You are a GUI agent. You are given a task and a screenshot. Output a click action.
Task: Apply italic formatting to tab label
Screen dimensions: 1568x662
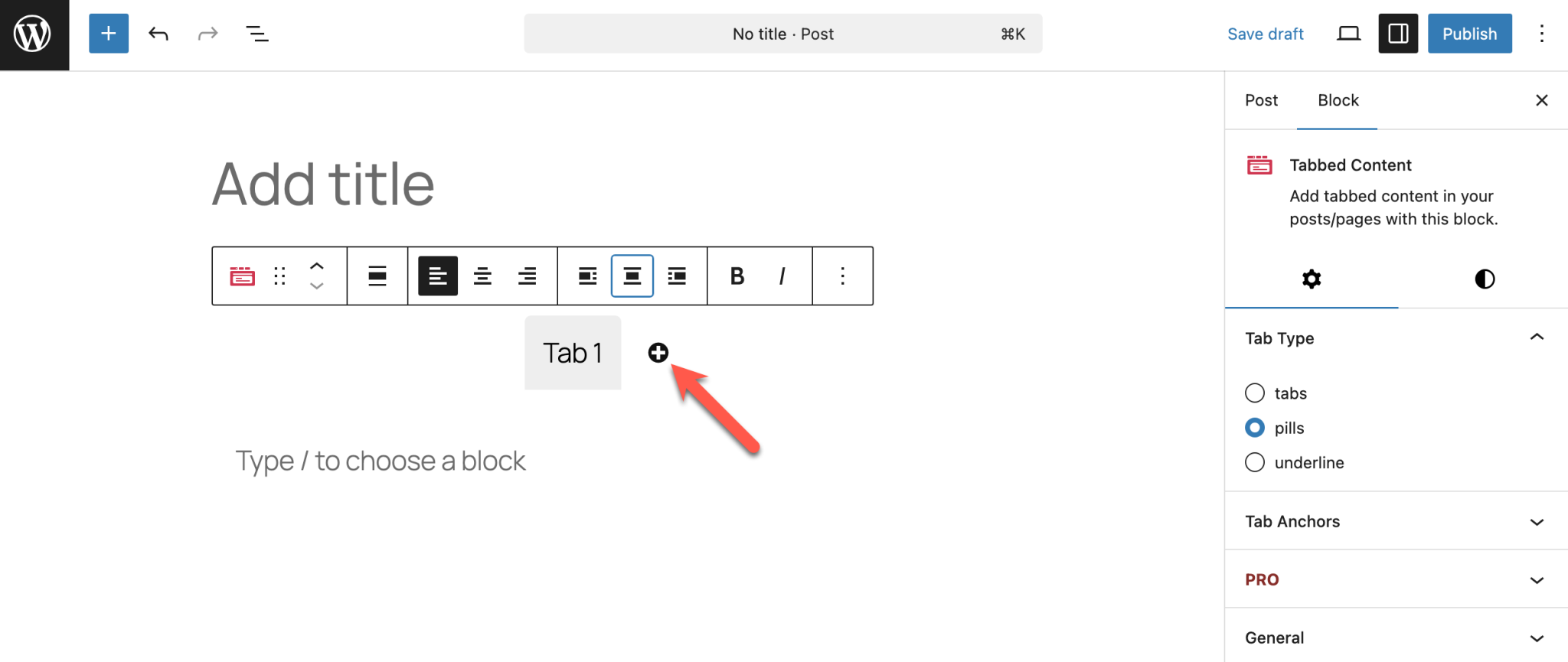coord(781,276)
